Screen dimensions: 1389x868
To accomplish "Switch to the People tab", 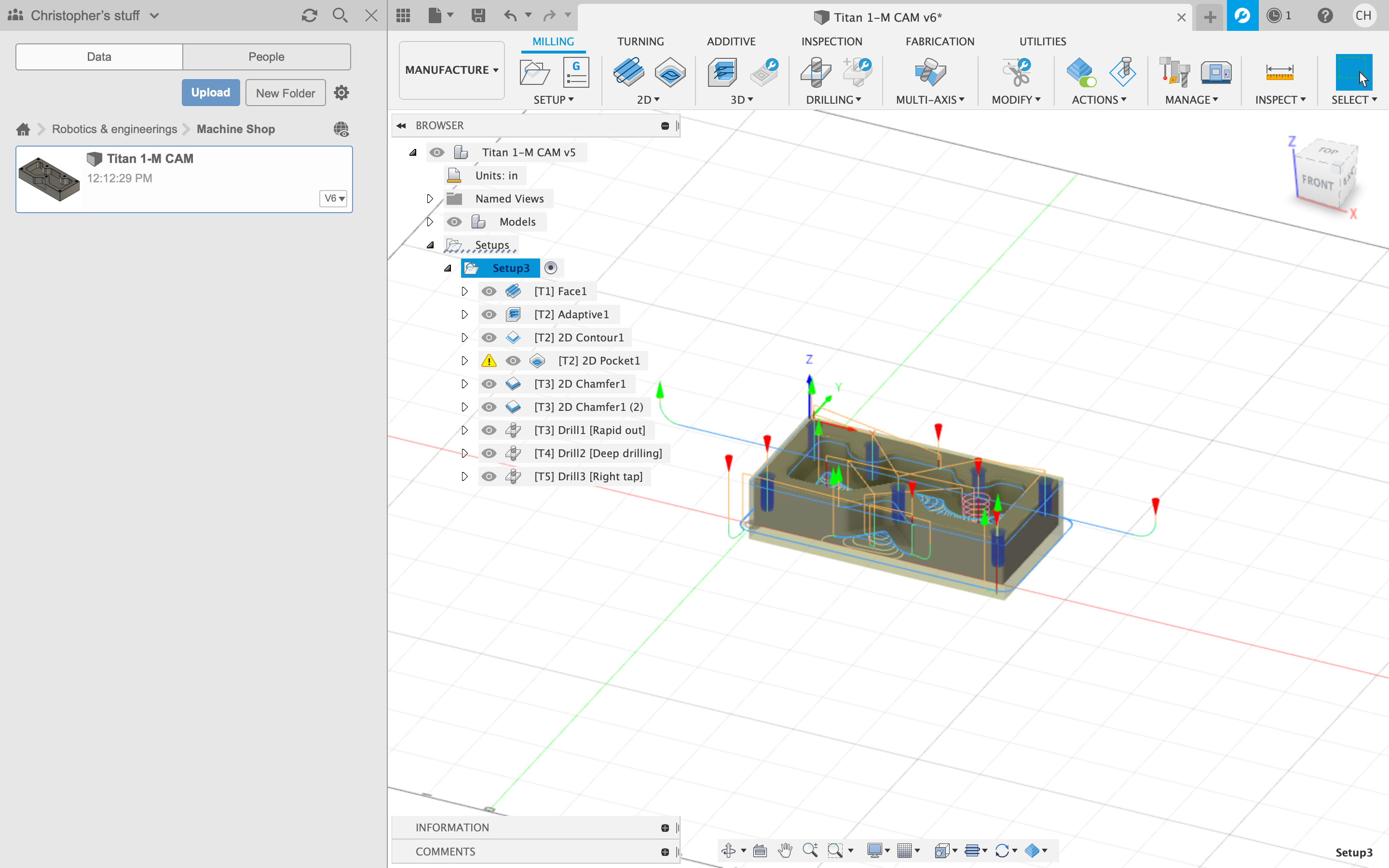I will [x=266, y=57].
